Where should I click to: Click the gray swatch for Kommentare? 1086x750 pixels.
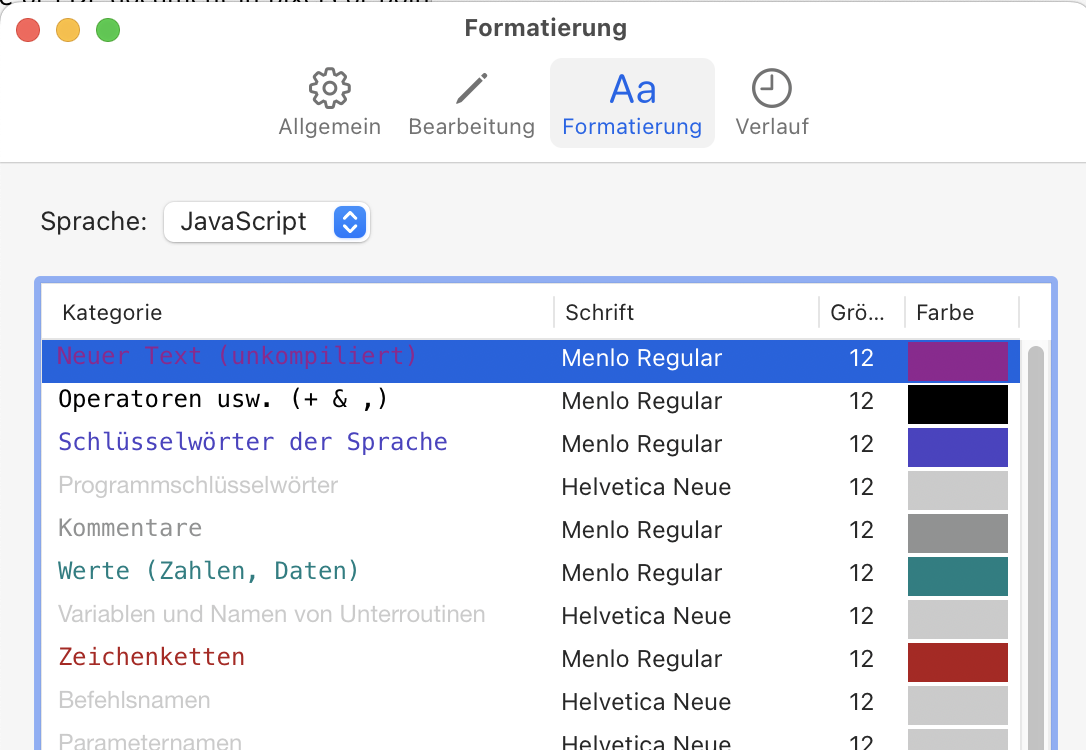957,533
